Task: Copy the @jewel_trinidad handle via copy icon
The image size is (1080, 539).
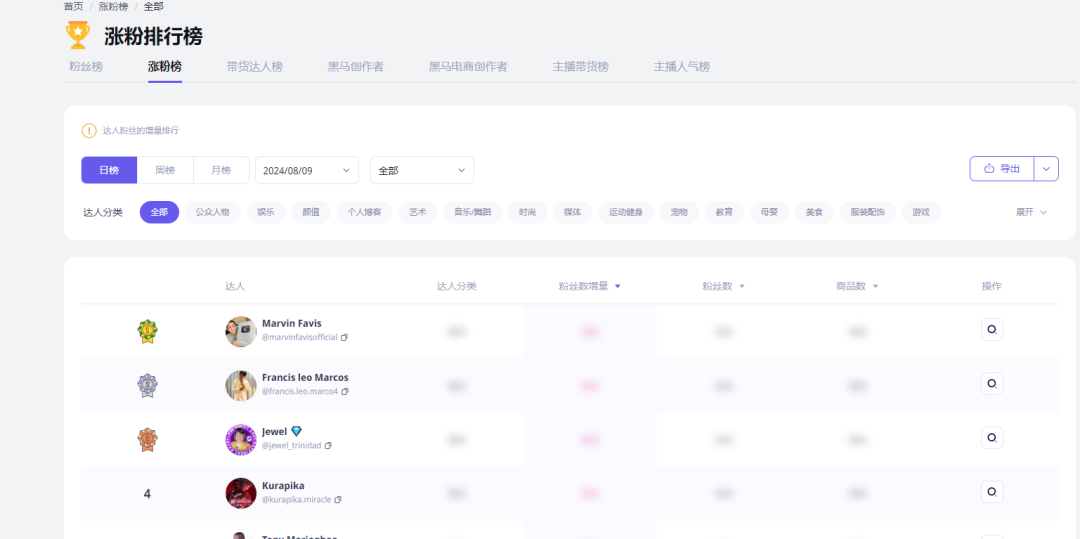Action: click(x=328, y=445)
